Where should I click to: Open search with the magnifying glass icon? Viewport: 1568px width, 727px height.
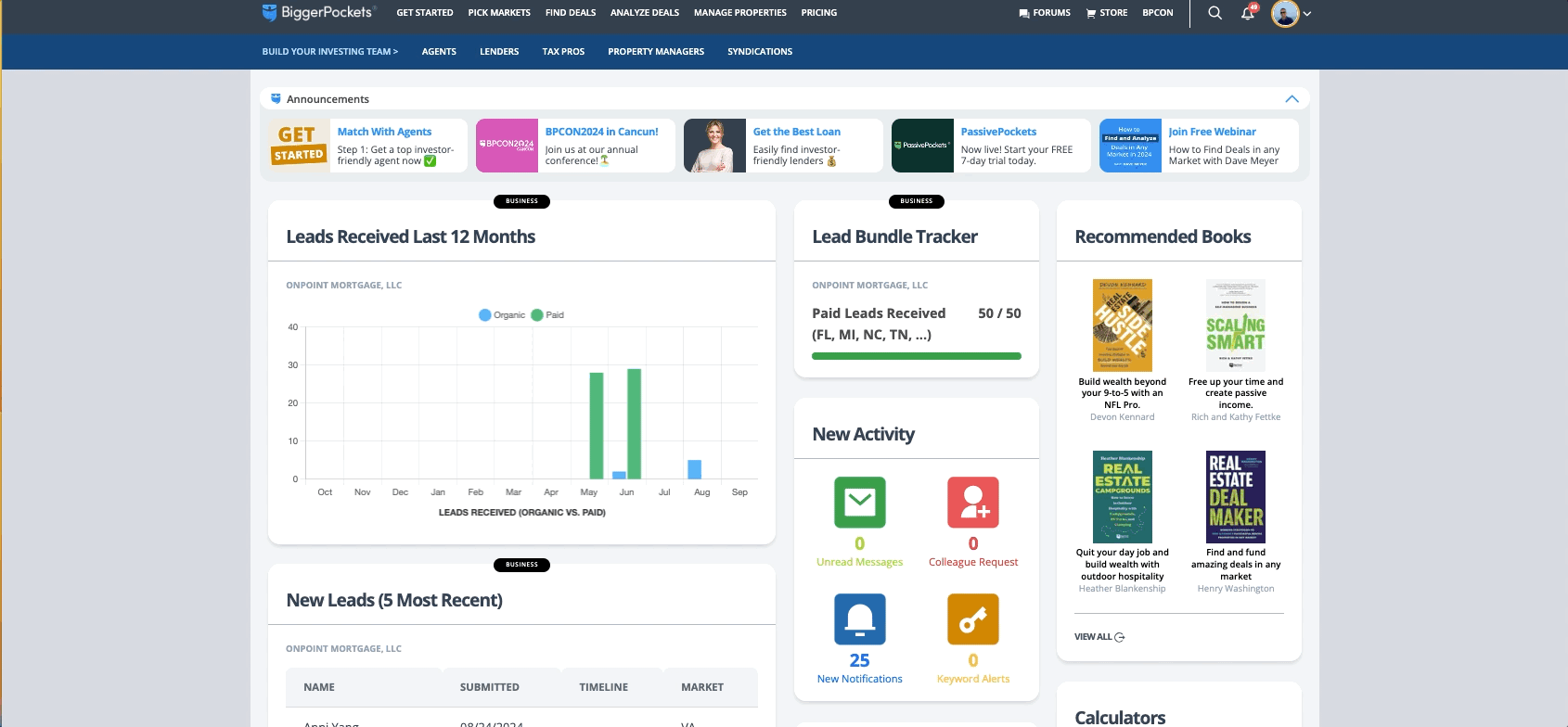(x=1215, y=13)
